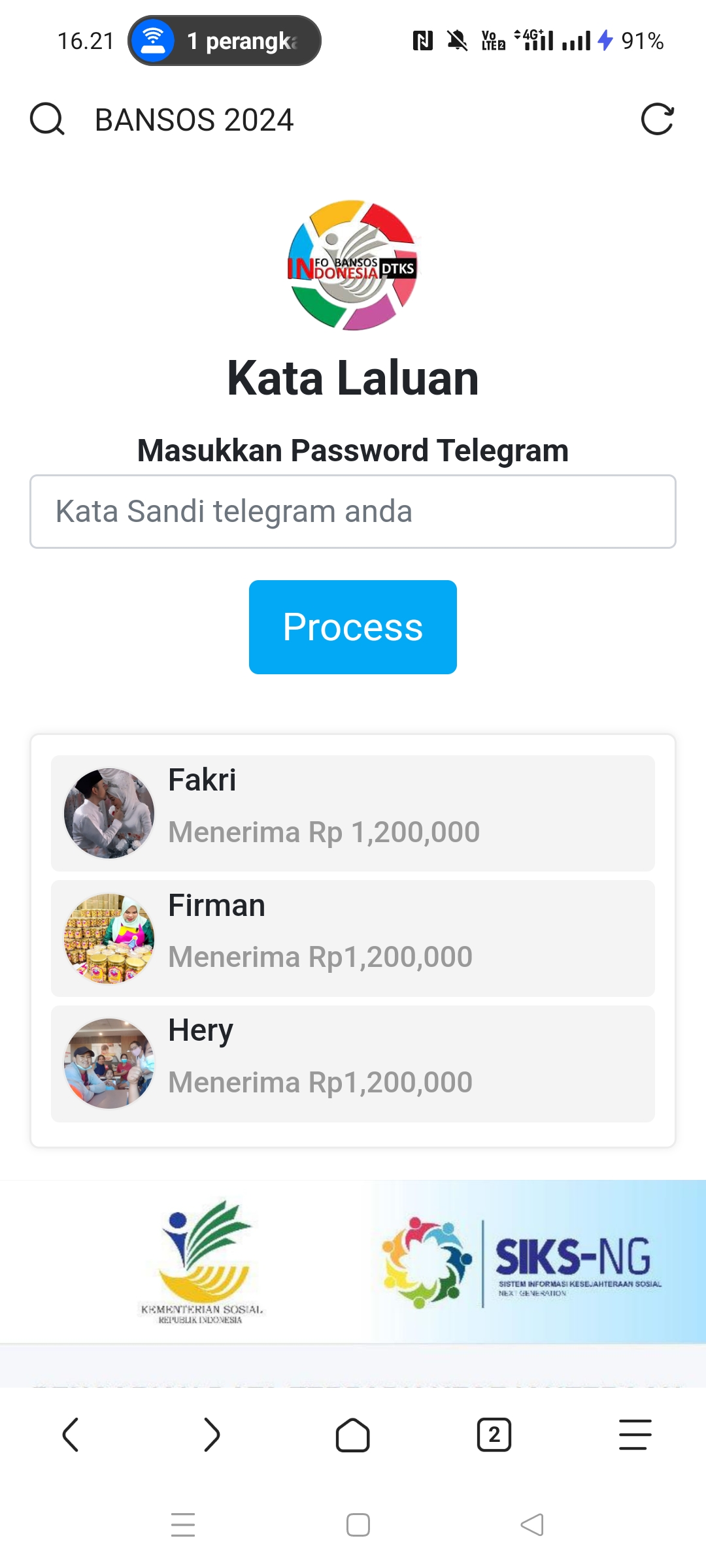Tap the browser forward arrow
706x1568 pixels.
click(x=212, y=1435)
